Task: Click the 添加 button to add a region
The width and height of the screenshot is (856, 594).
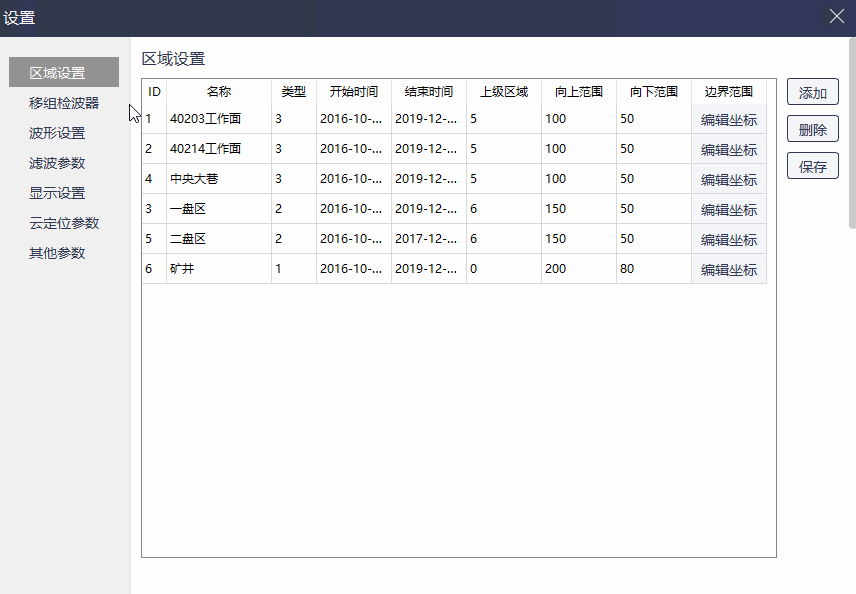Action: tap(812, 91)
